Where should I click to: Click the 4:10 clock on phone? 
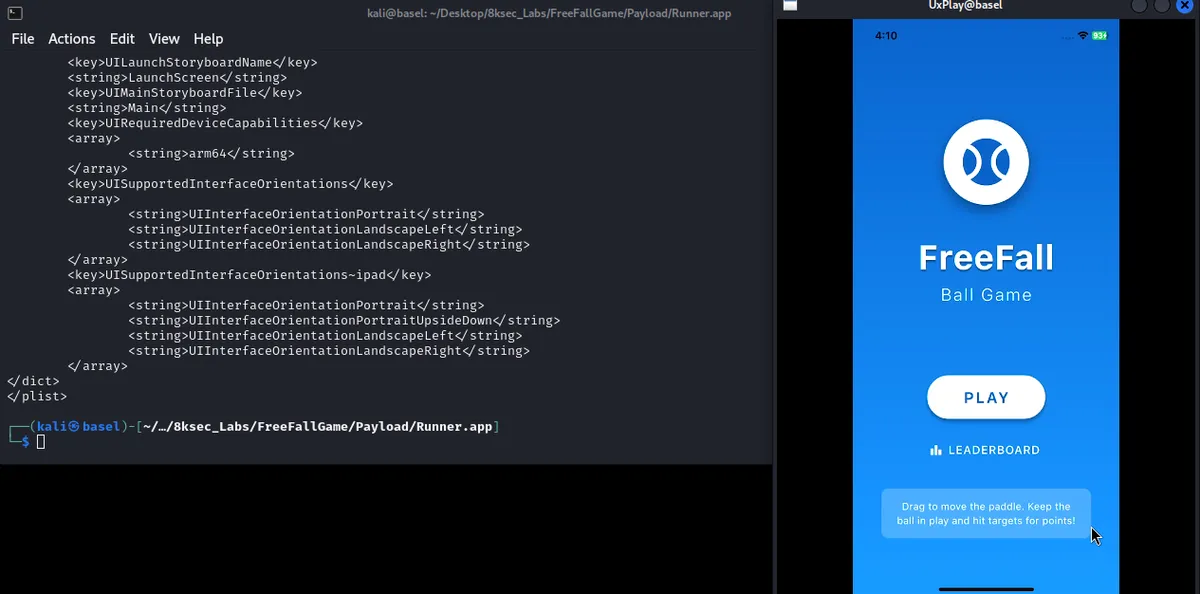tap(886, 36)
